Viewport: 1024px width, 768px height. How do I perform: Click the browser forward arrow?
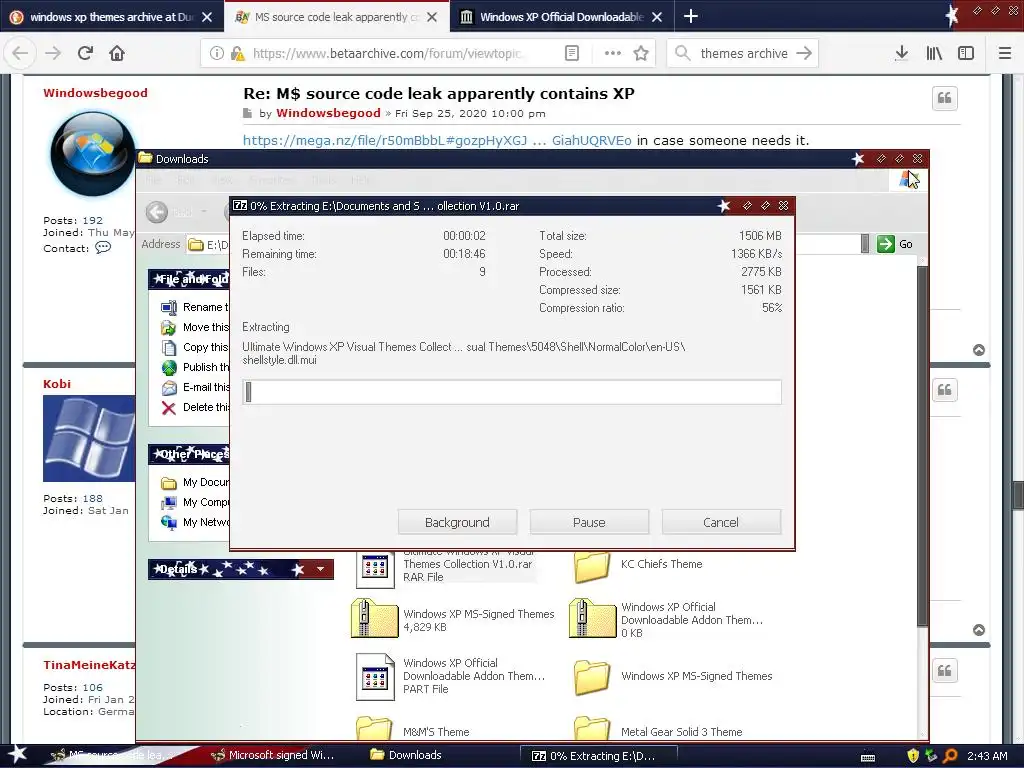(x=53, y=53)
